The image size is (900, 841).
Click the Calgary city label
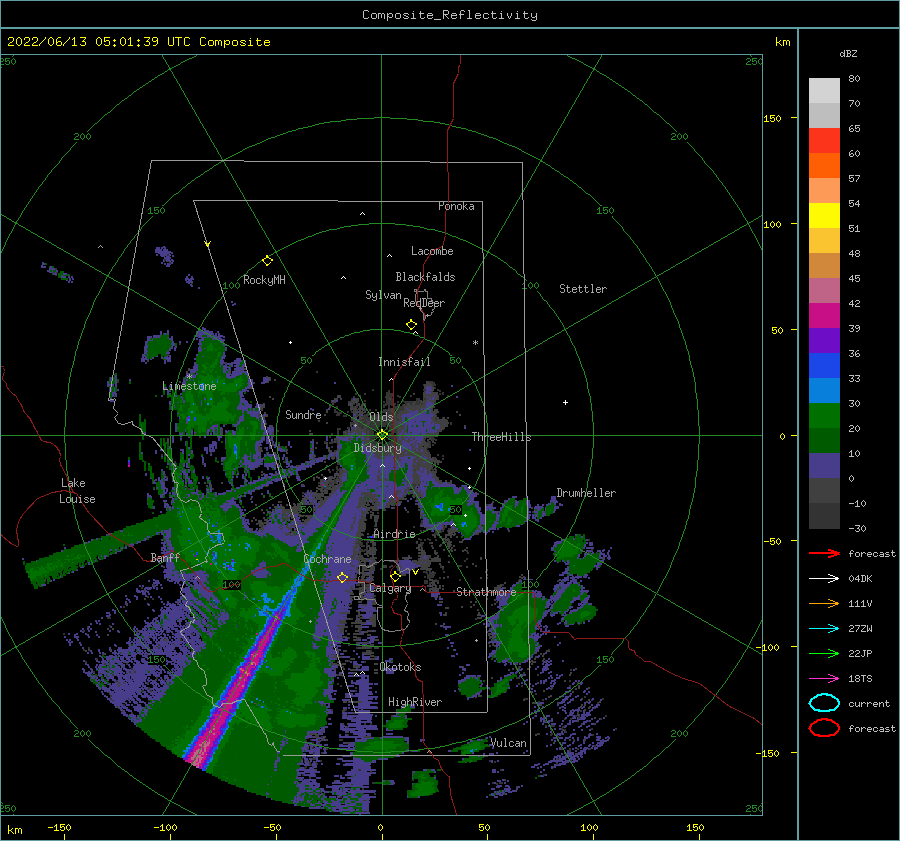pyautogui.click(x=390, y=588)
